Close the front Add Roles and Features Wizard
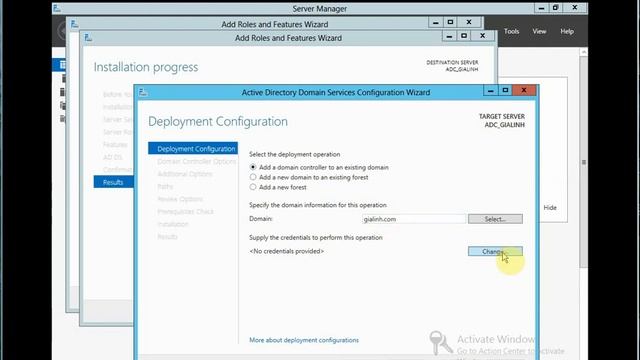This screenshot has height=360, width=640. coord(482,36)
